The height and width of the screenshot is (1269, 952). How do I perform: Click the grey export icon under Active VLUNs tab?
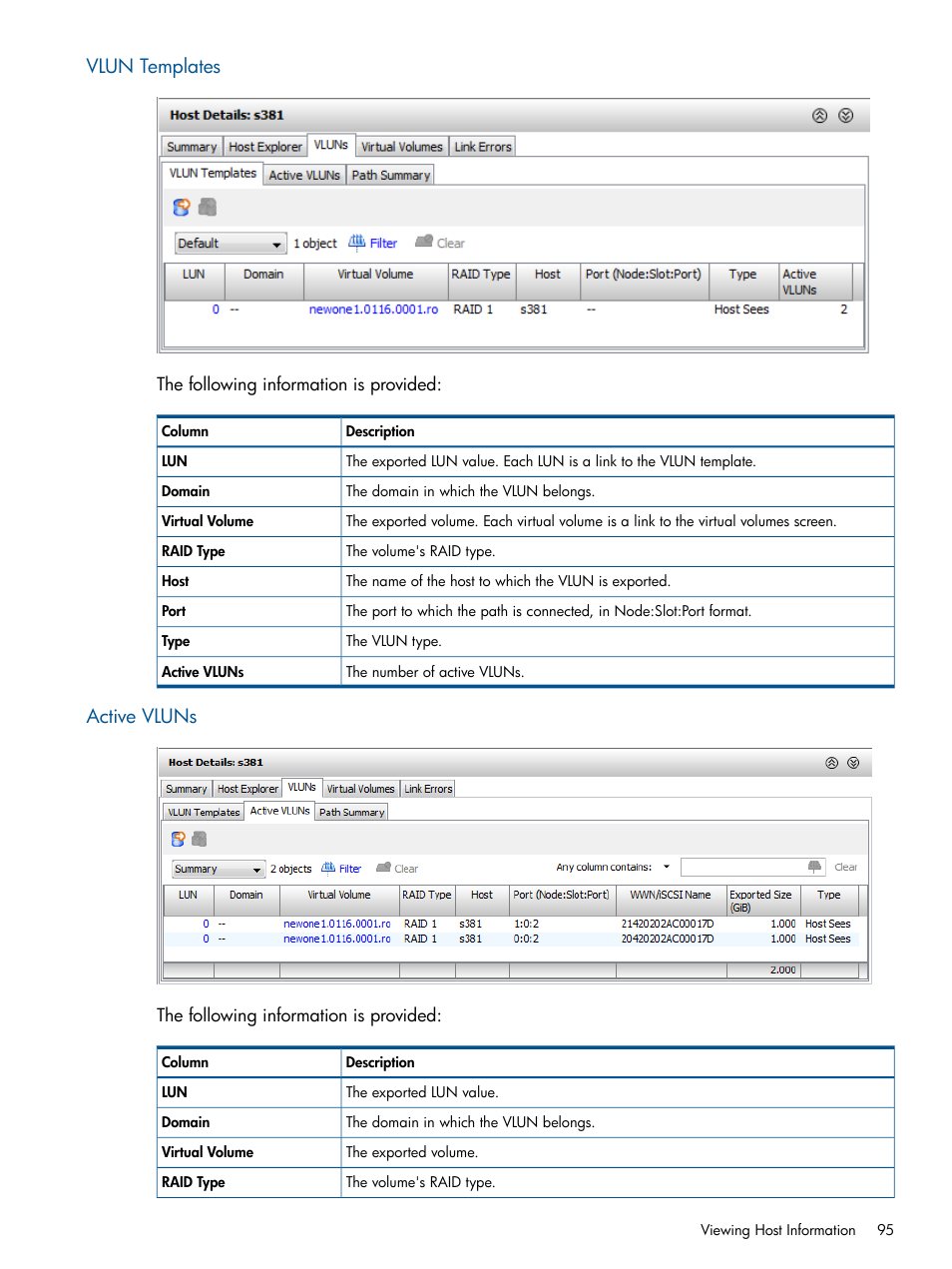[x=200, y=840]
